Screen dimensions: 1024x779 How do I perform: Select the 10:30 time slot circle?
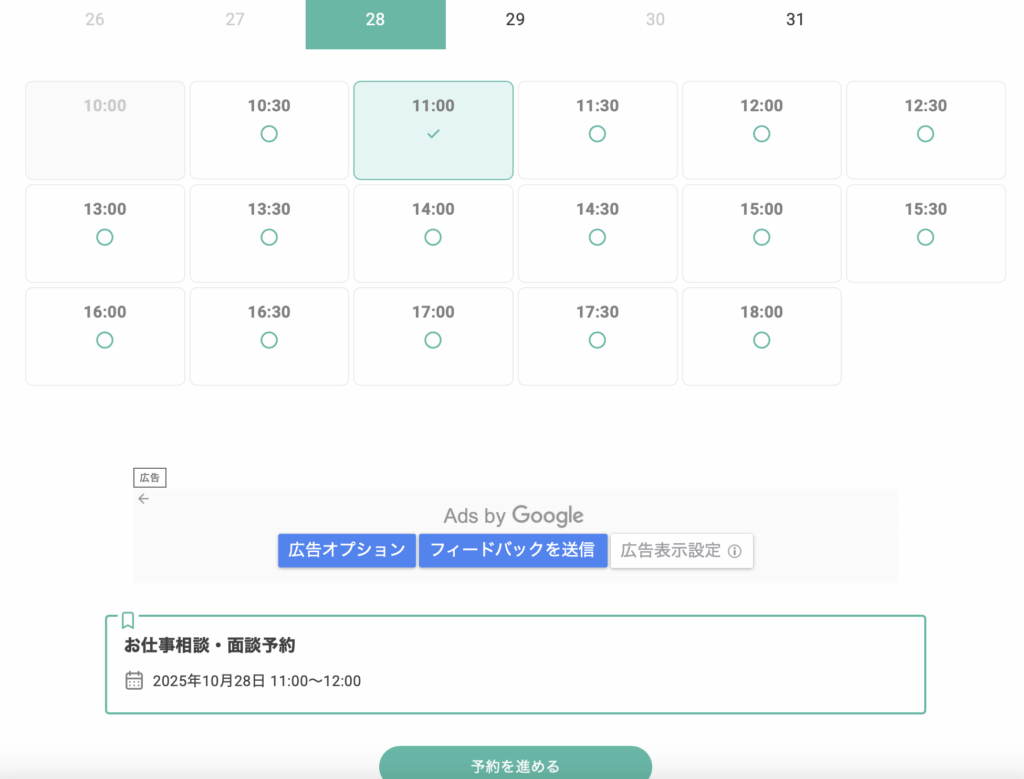(269, 134)
